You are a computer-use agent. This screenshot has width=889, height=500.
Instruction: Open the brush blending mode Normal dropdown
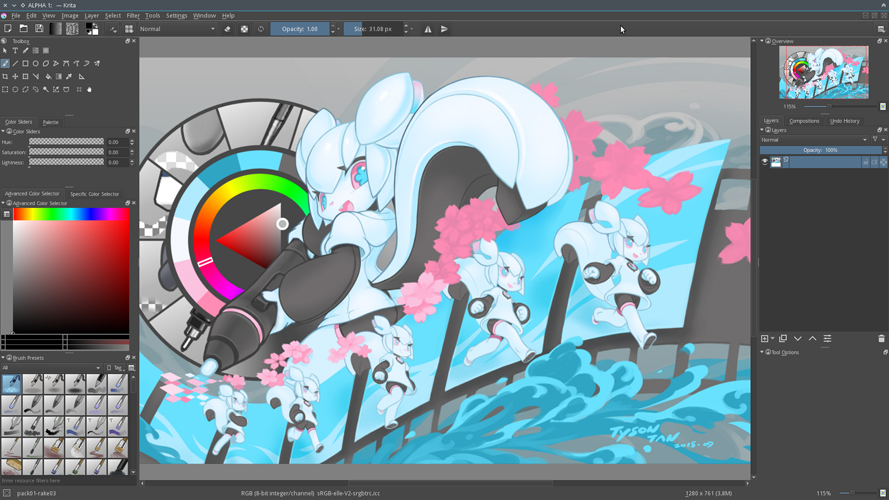[177, 29]
